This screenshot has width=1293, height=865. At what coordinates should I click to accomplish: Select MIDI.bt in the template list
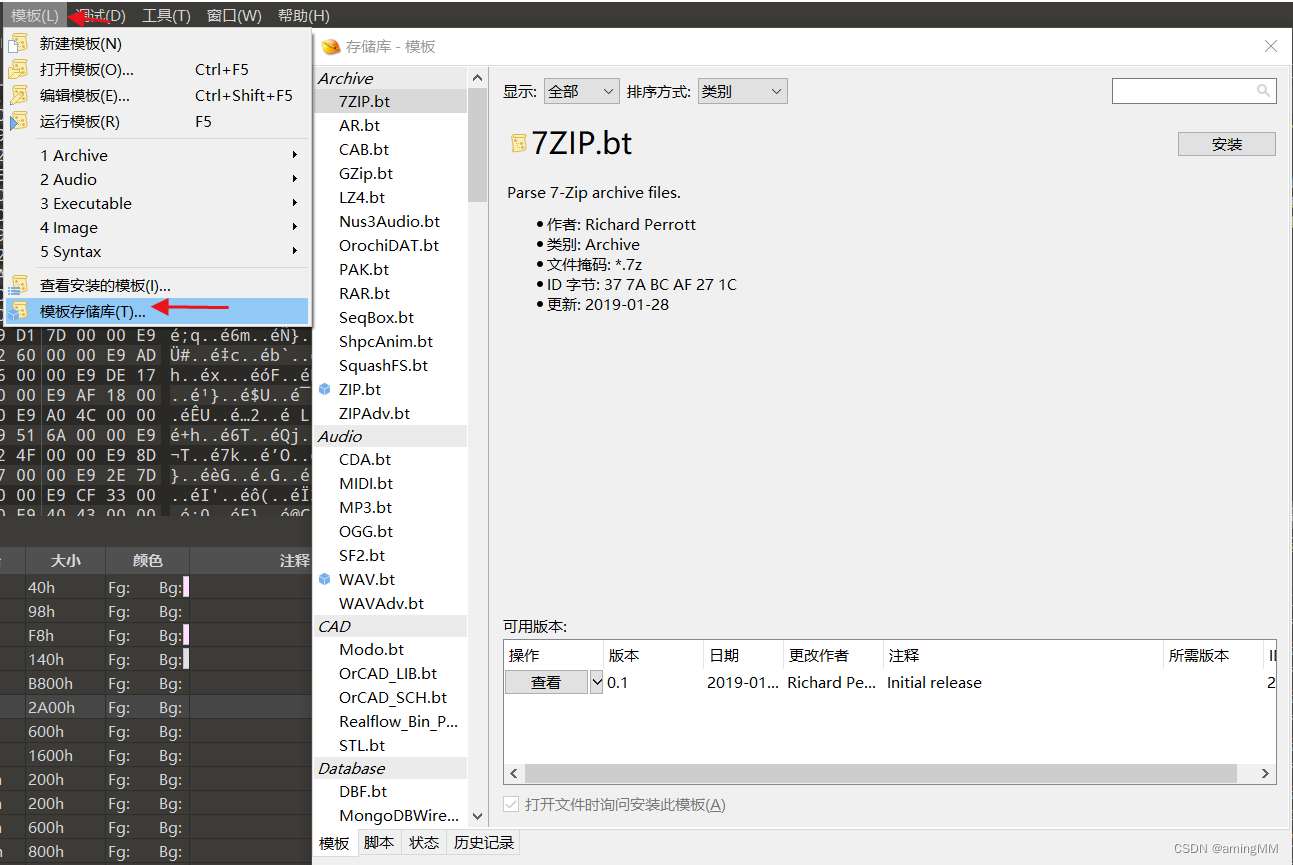pos(390,483)
